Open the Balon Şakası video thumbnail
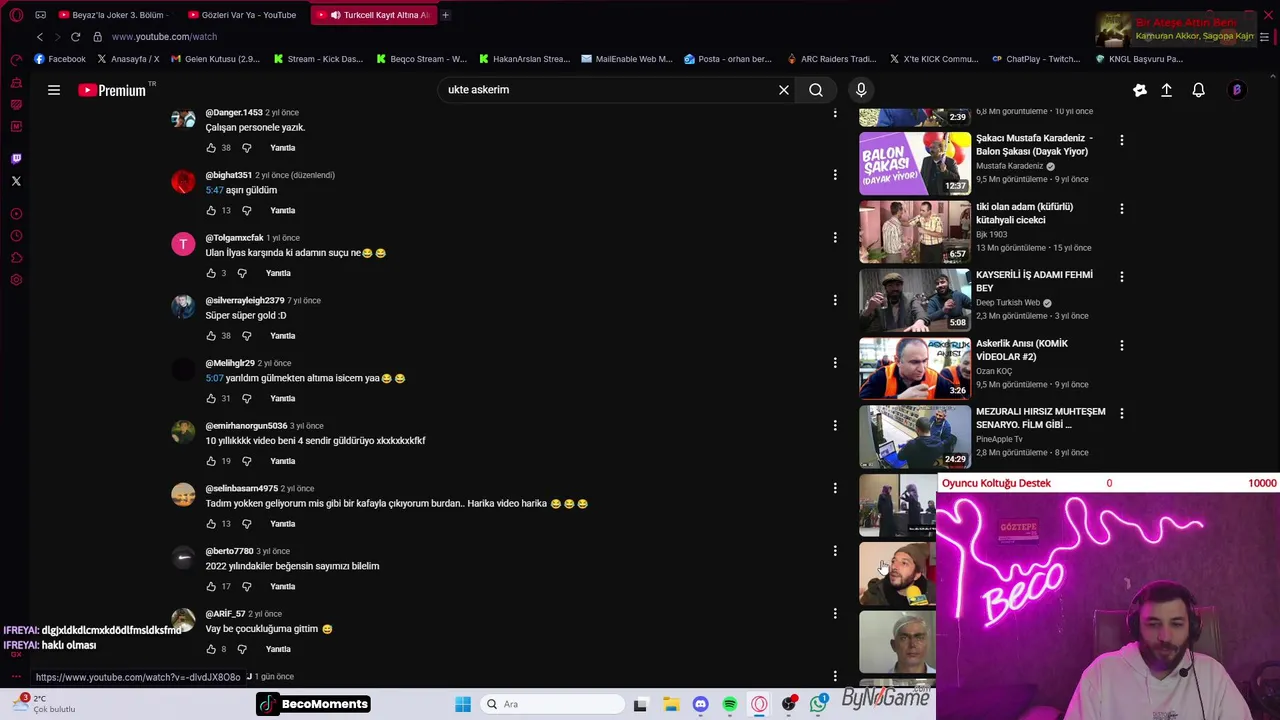1280x720 pixels. click(x=914, y=163)
